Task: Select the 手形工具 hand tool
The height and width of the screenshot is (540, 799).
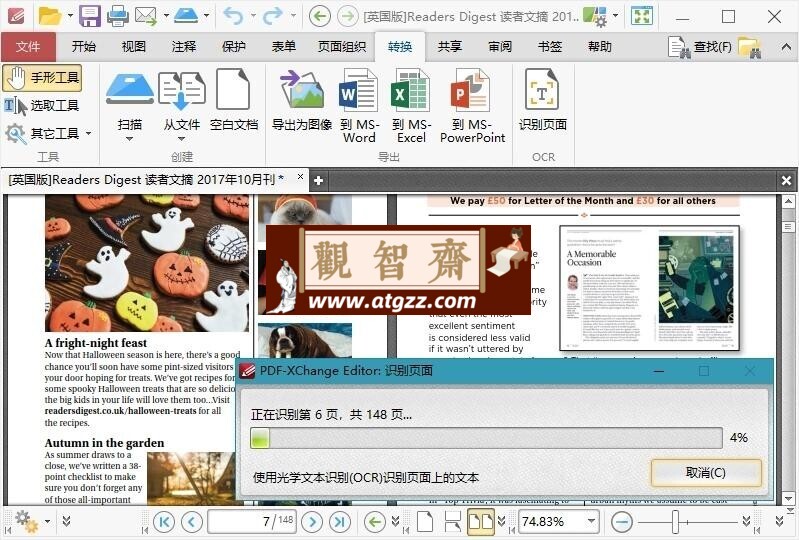Action: 42,77
